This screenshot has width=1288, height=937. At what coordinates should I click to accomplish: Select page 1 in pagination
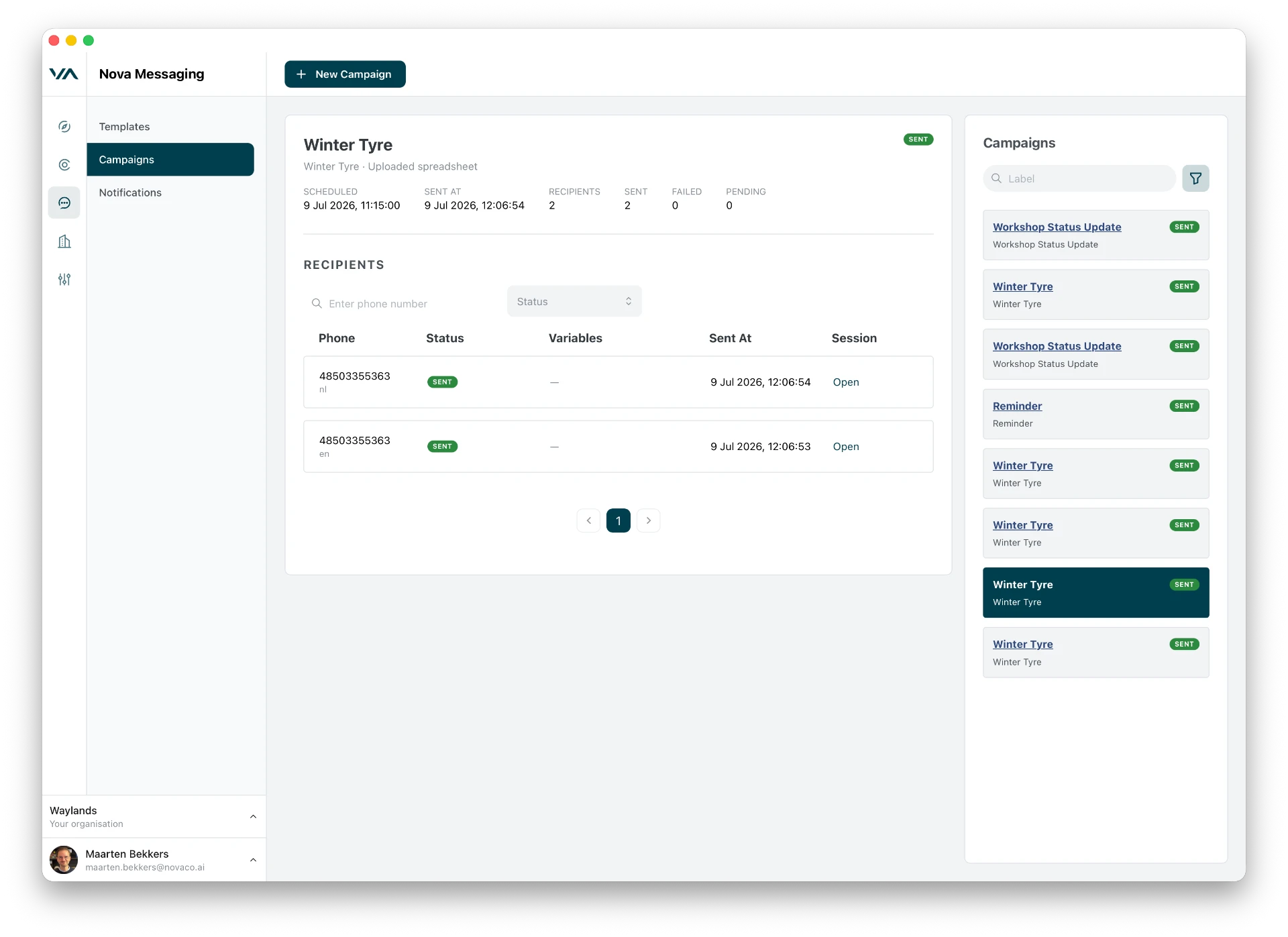(x=619, y=520)
